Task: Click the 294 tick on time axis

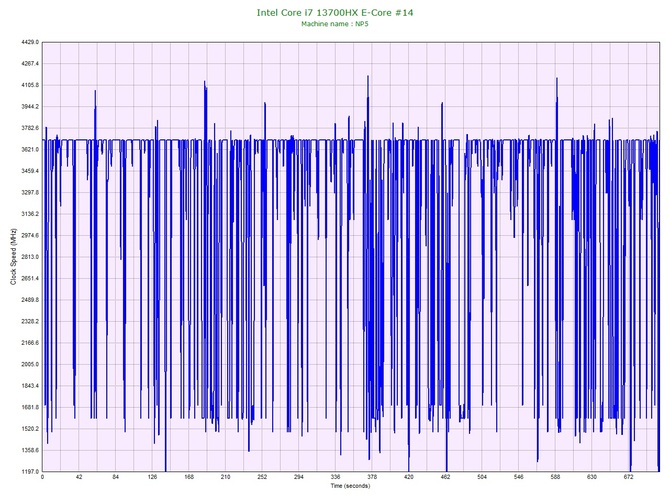Action: (299, 477)
